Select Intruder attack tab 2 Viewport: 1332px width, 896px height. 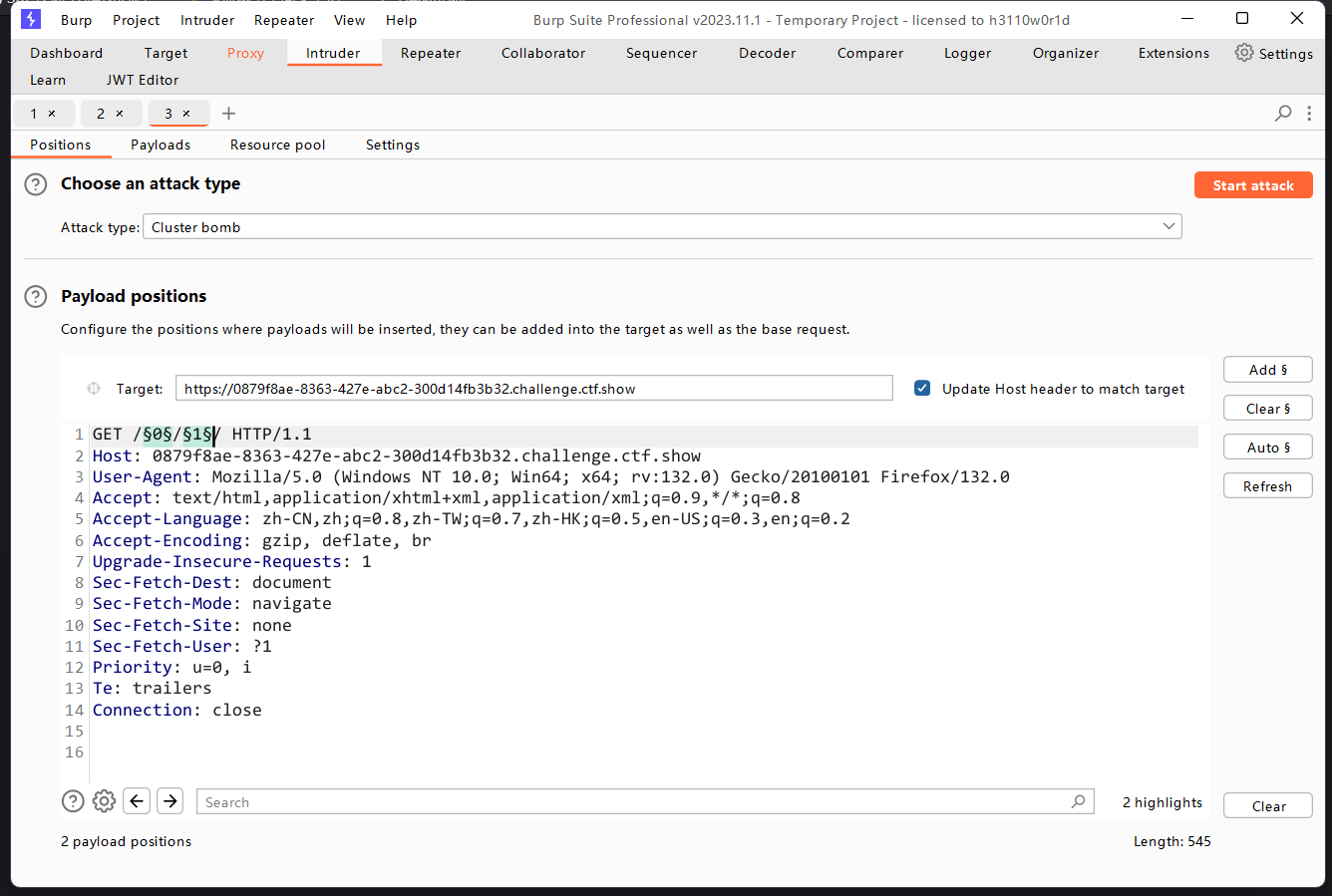pos(101,114)
